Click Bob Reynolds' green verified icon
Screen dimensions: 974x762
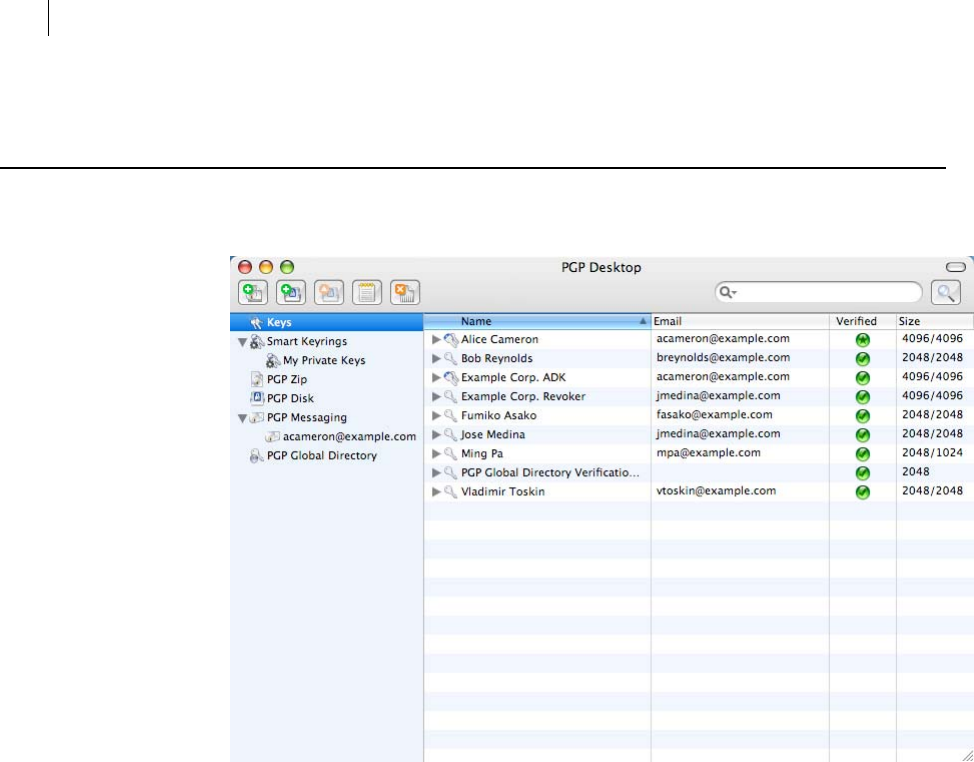[862, 359]
